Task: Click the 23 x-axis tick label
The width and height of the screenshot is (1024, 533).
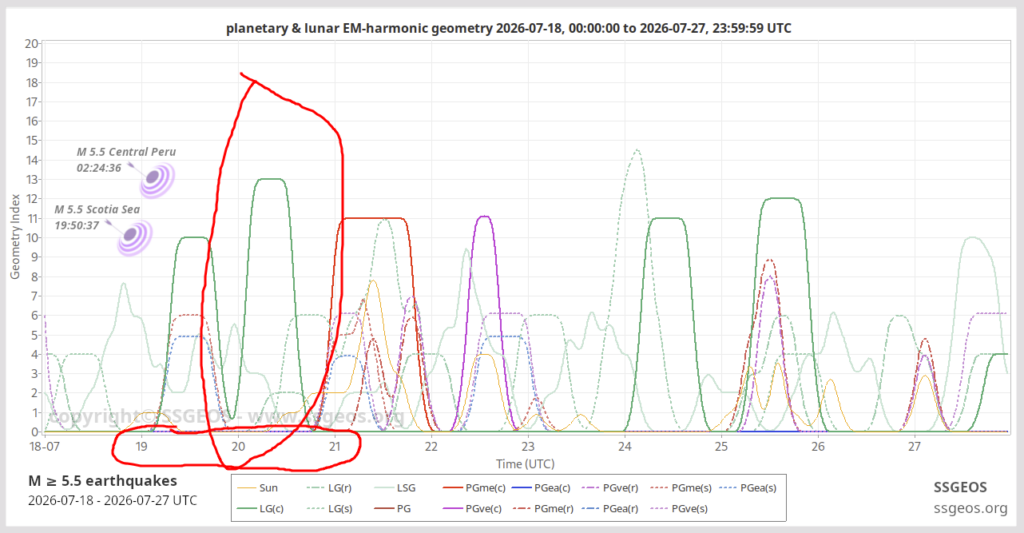Action: click(x=528, y=447)
